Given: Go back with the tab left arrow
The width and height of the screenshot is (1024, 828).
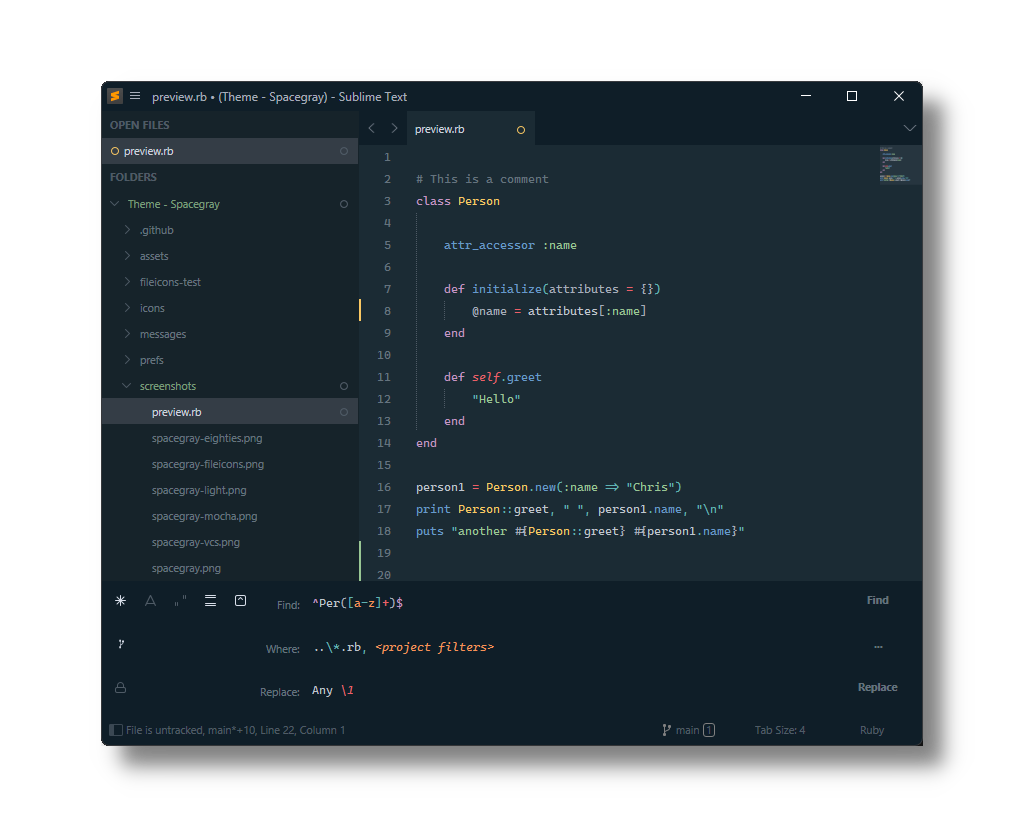Looking at the screenshot, I should [x=372, y=128].
